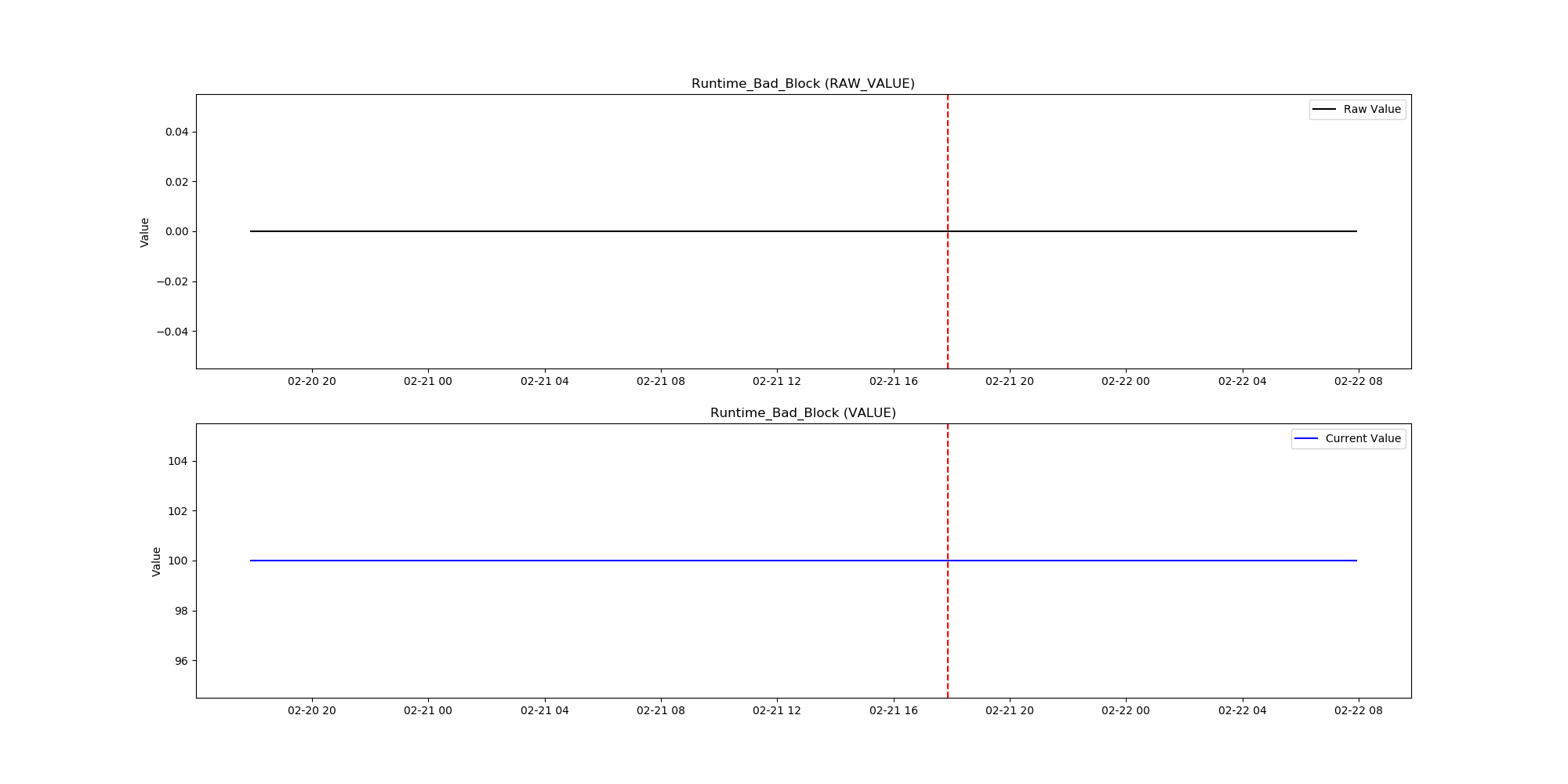
Task: Click the 0.02 y-axis tick label
Action: coord(176,182)
